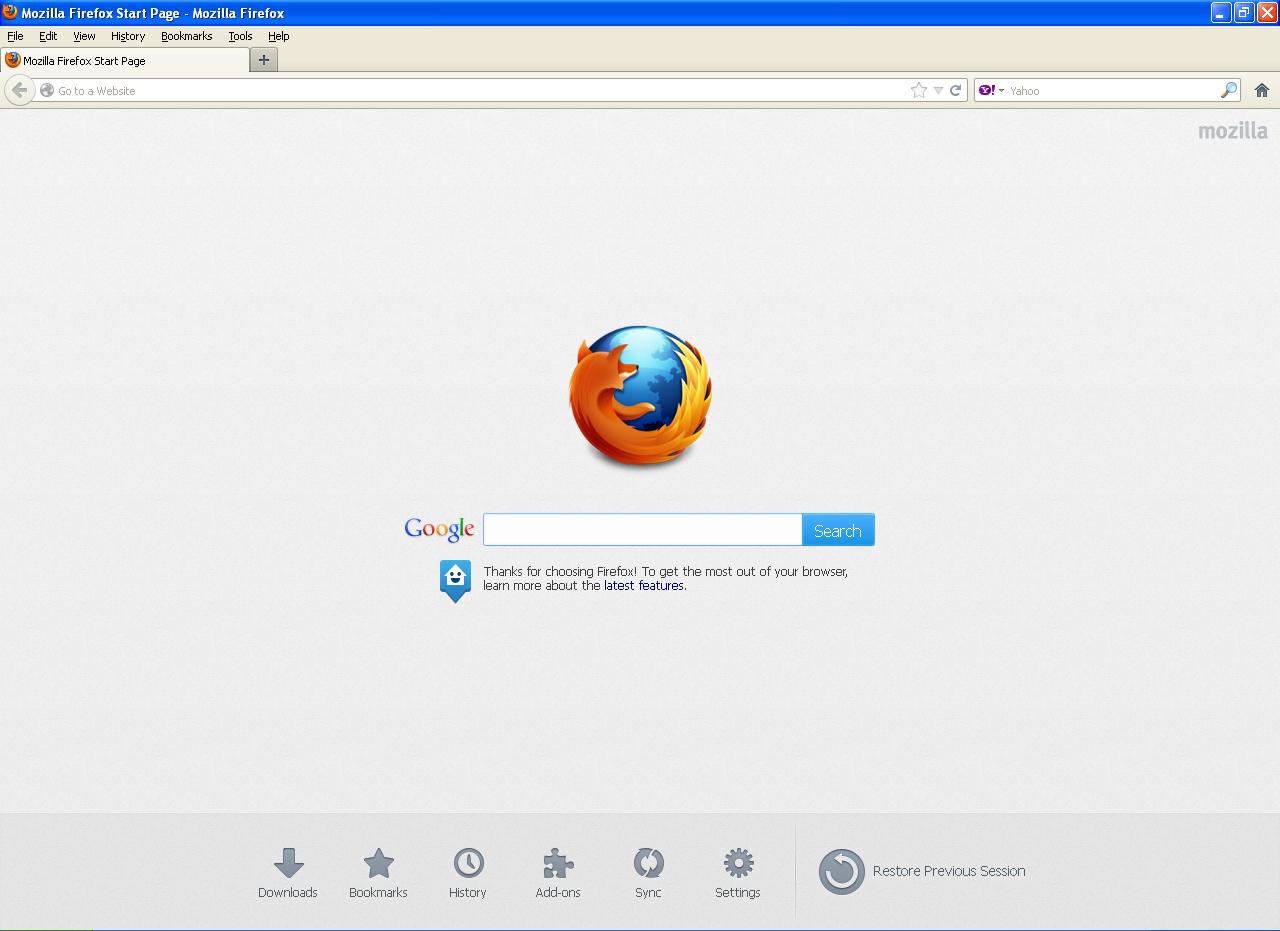Viewport: 1280px width, 931px height.
Task: Click the site identity globe icon
Action: pyautogui.click(x=47, y=90)
